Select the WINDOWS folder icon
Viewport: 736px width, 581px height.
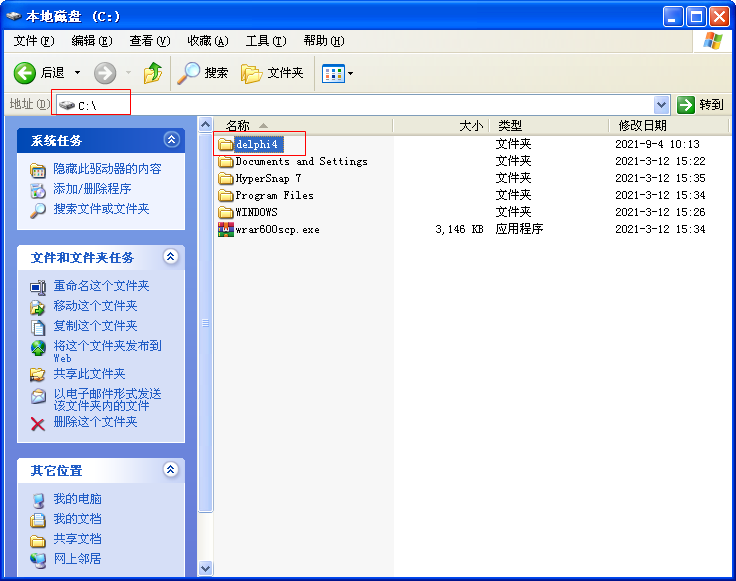point(226,213)
